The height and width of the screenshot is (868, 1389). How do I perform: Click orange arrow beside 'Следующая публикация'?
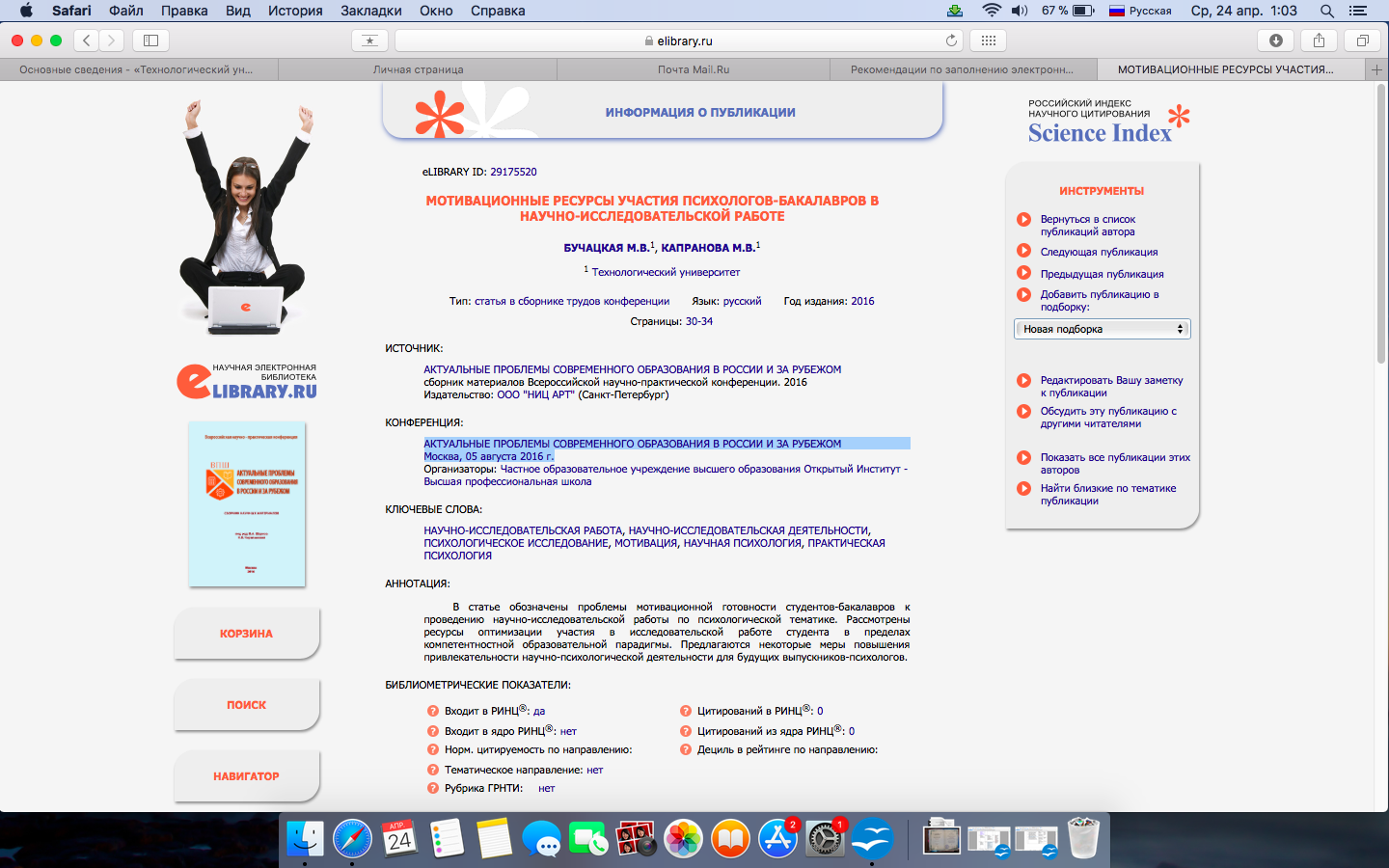coord(1023,251)
